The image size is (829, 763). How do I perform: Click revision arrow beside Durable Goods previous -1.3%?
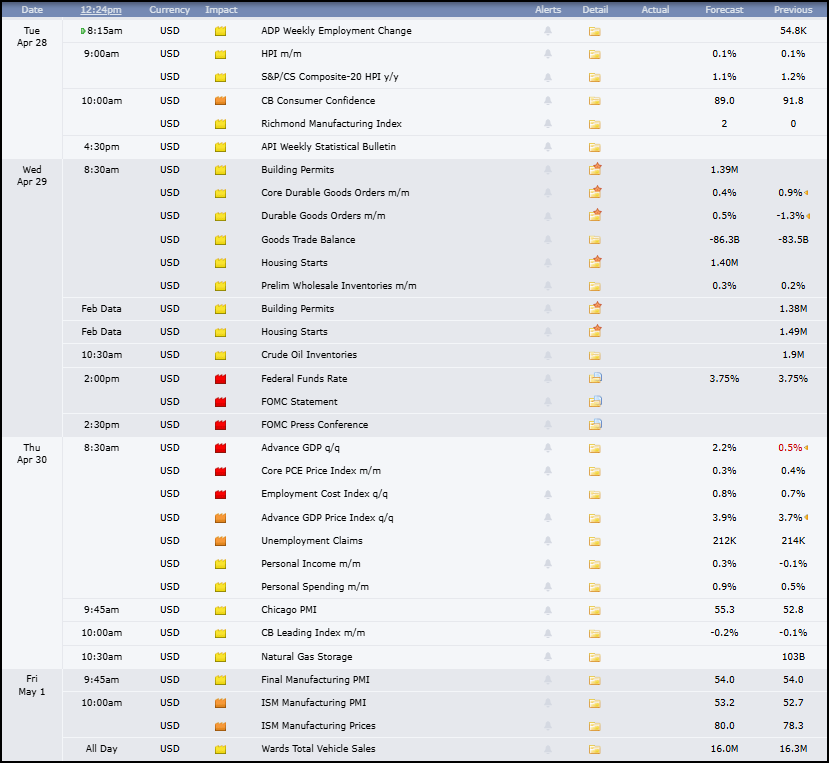pos(808,216)
